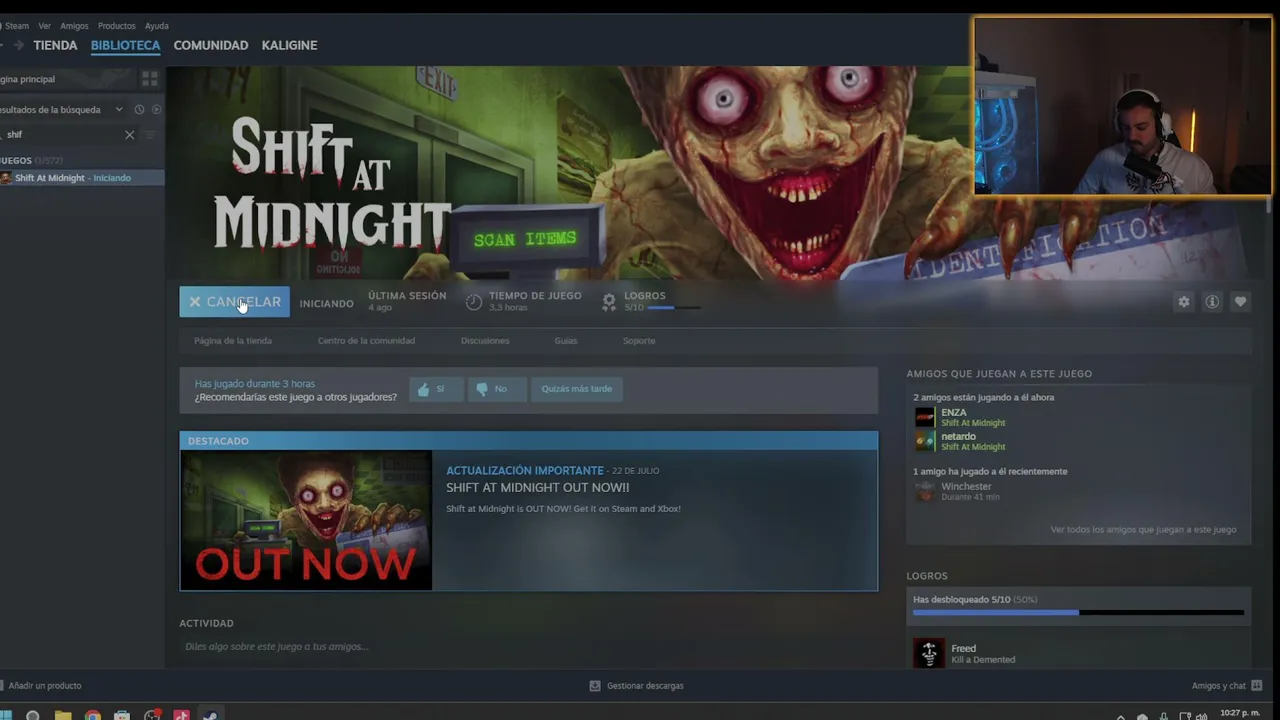1280x720 pixels.
Task: Open the Amigos menu
Action: (74, 26)
